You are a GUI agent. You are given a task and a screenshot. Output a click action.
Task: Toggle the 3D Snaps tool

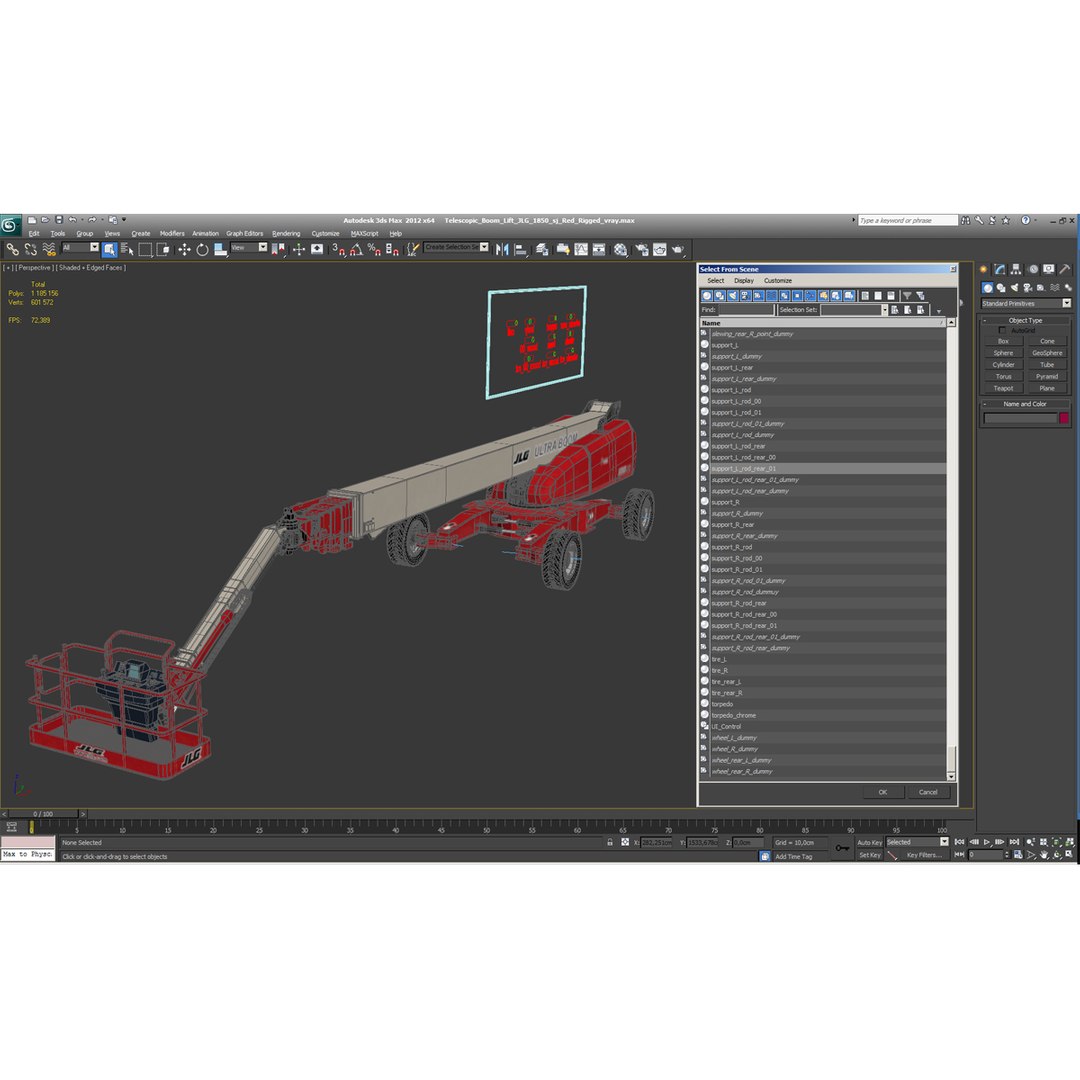(x=339, y=249)
